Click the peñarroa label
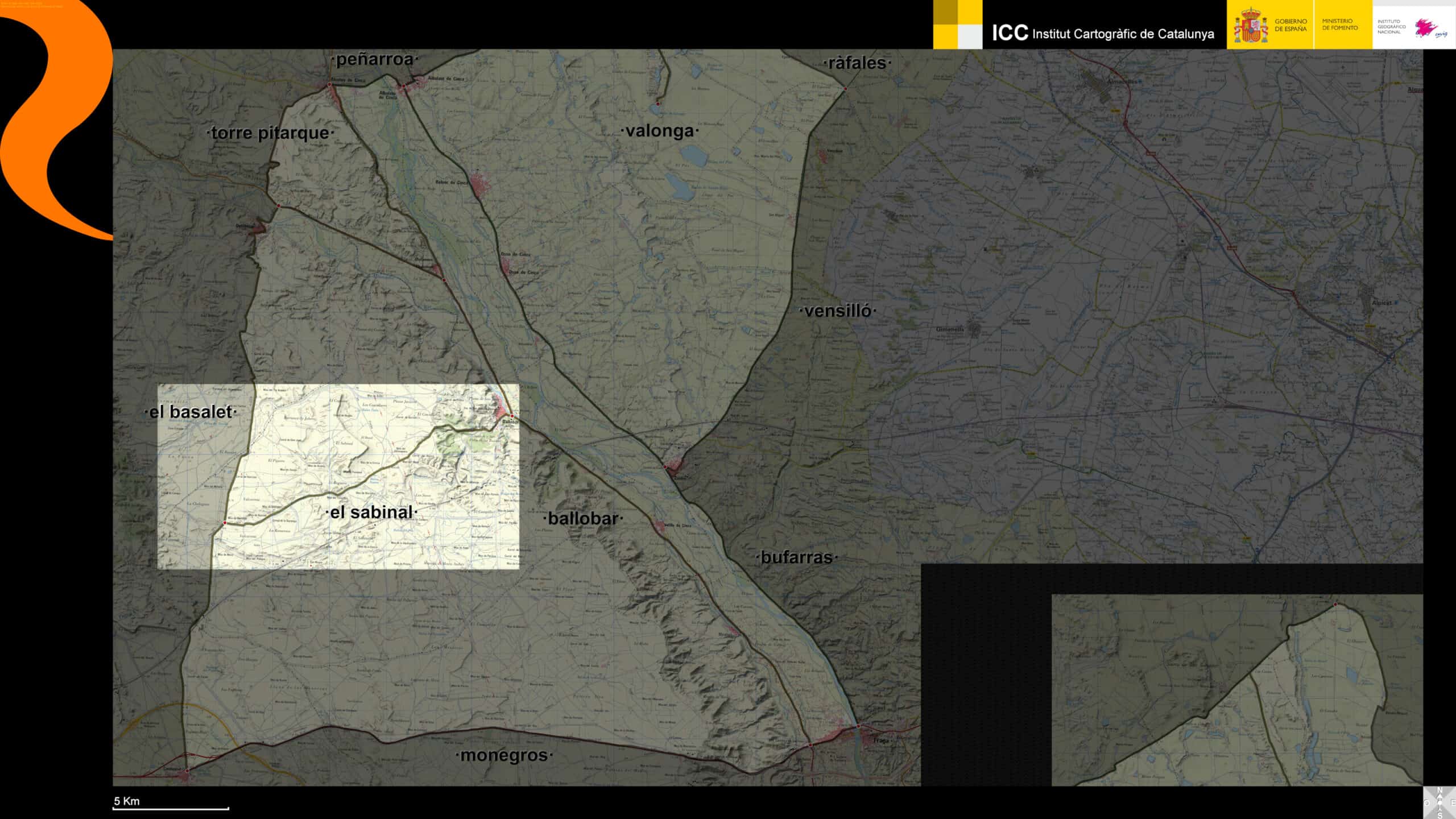Image resolution: width=1456 pixels, height=819 pixels. 374,60
